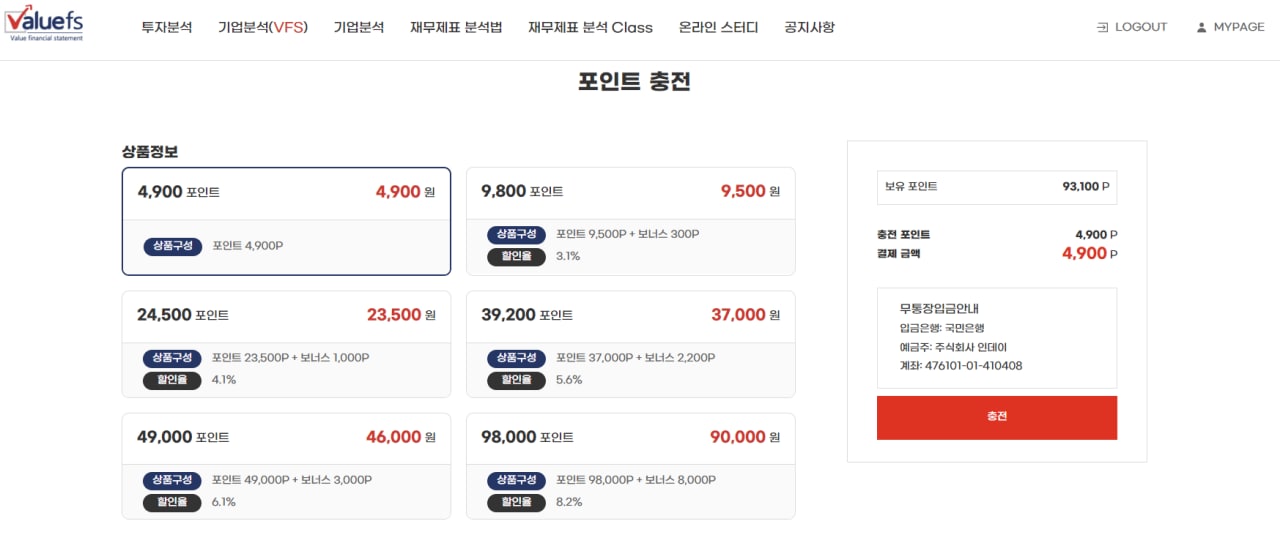Click the MYPAGE link text

1239,28
